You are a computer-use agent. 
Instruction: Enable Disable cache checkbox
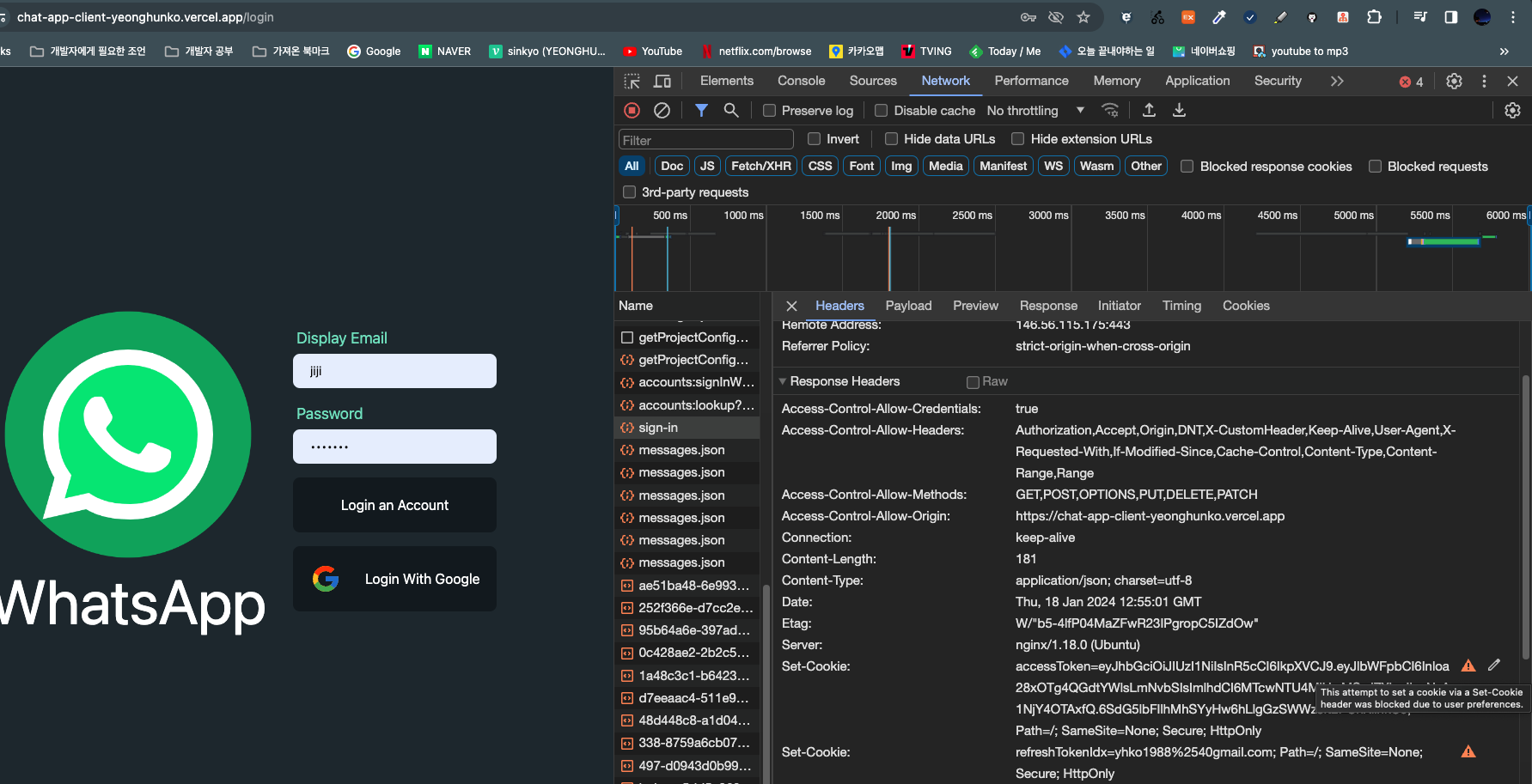(881, 111)
